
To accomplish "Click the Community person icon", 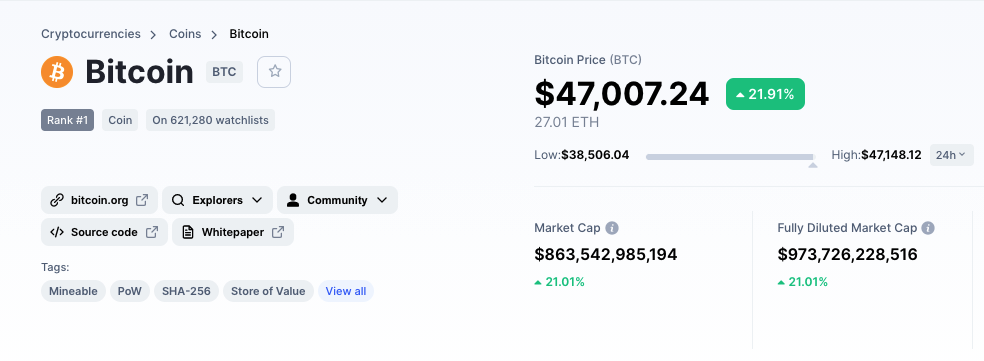I will coord(293,200).
